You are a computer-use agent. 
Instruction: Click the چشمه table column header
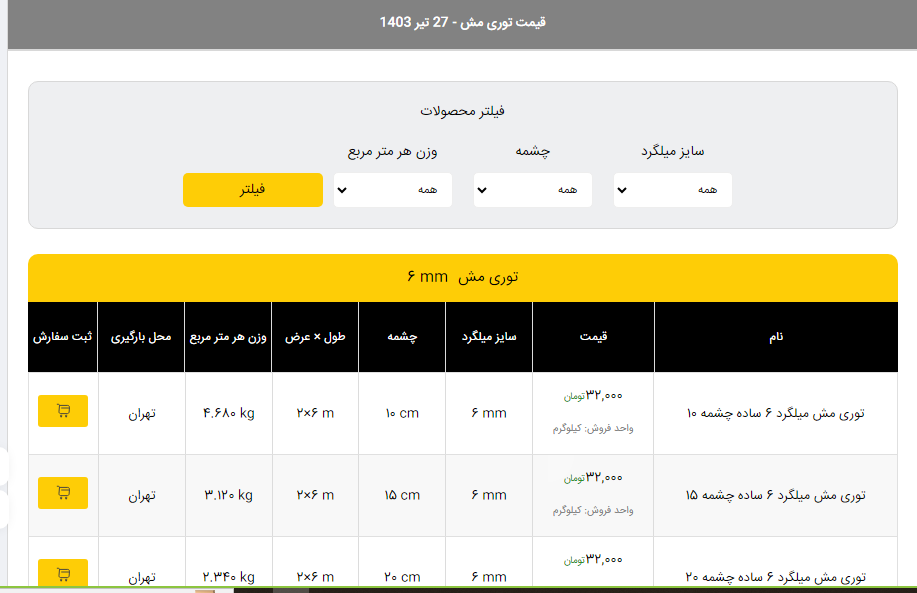pyautogui.click(x=402, y=337)
